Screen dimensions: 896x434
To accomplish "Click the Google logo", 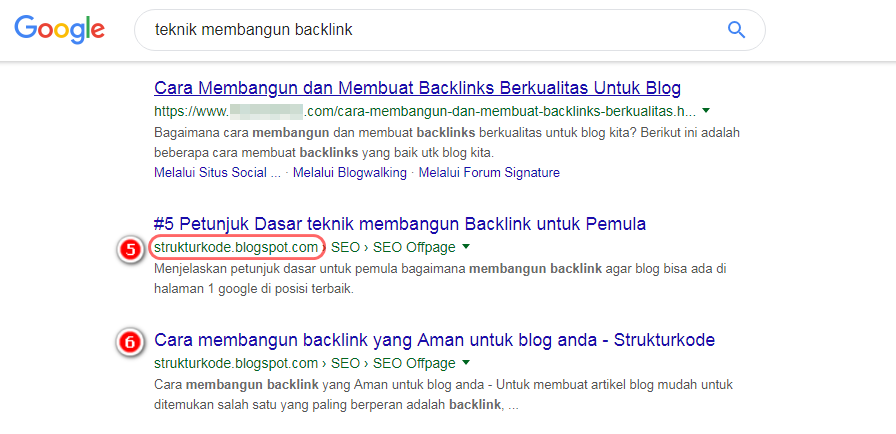I will tap(59, 30).
